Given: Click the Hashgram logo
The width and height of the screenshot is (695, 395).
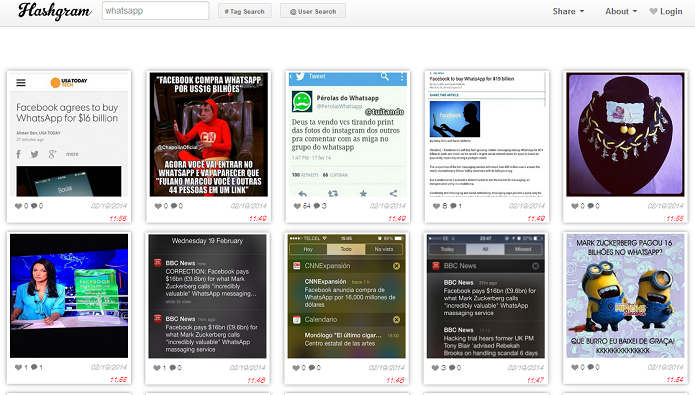Looking at the screenshot, I should pos(55,11).
